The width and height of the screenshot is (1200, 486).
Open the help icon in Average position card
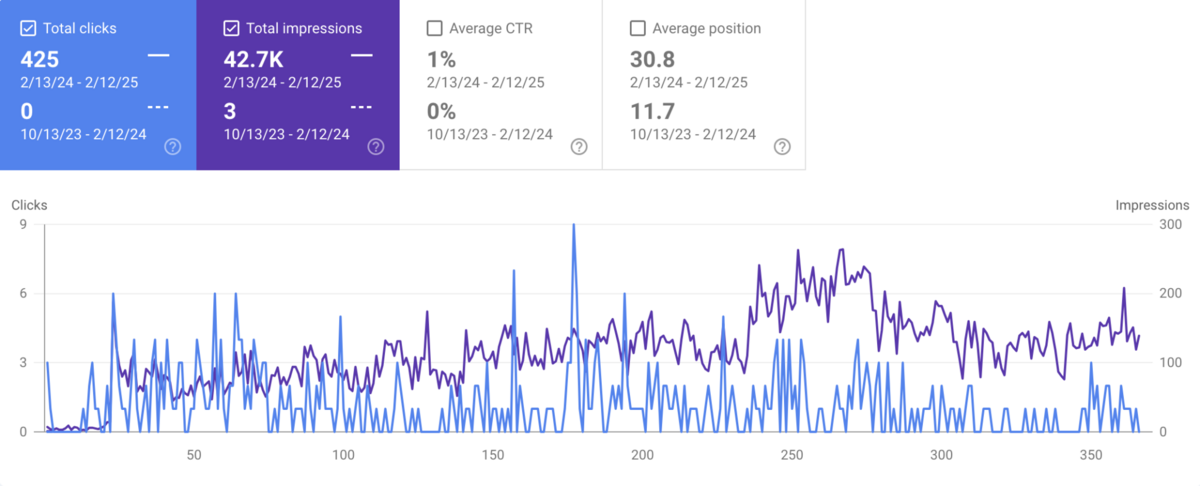tap(782, 147)
